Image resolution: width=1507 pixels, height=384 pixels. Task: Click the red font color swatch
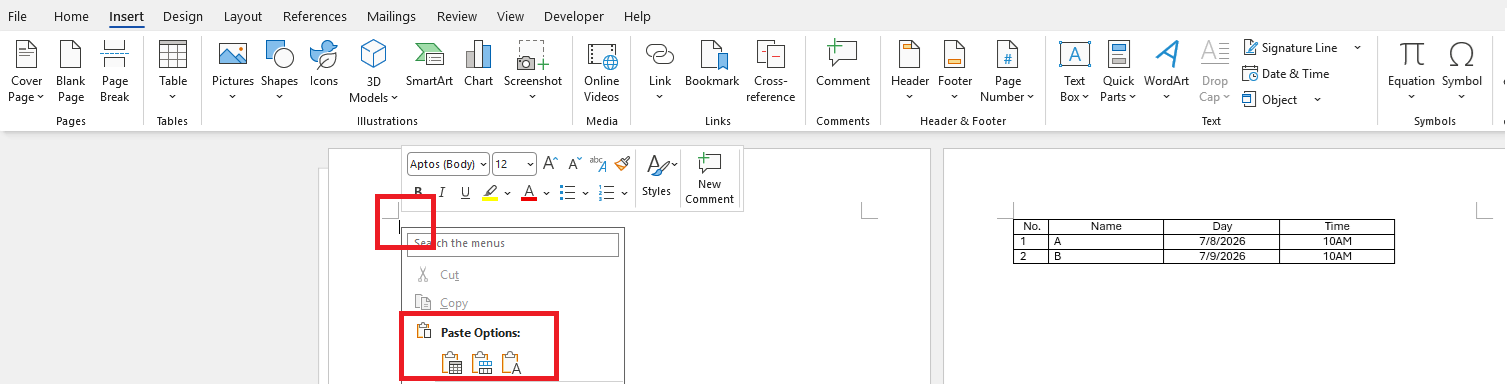(x=529, y=192)
